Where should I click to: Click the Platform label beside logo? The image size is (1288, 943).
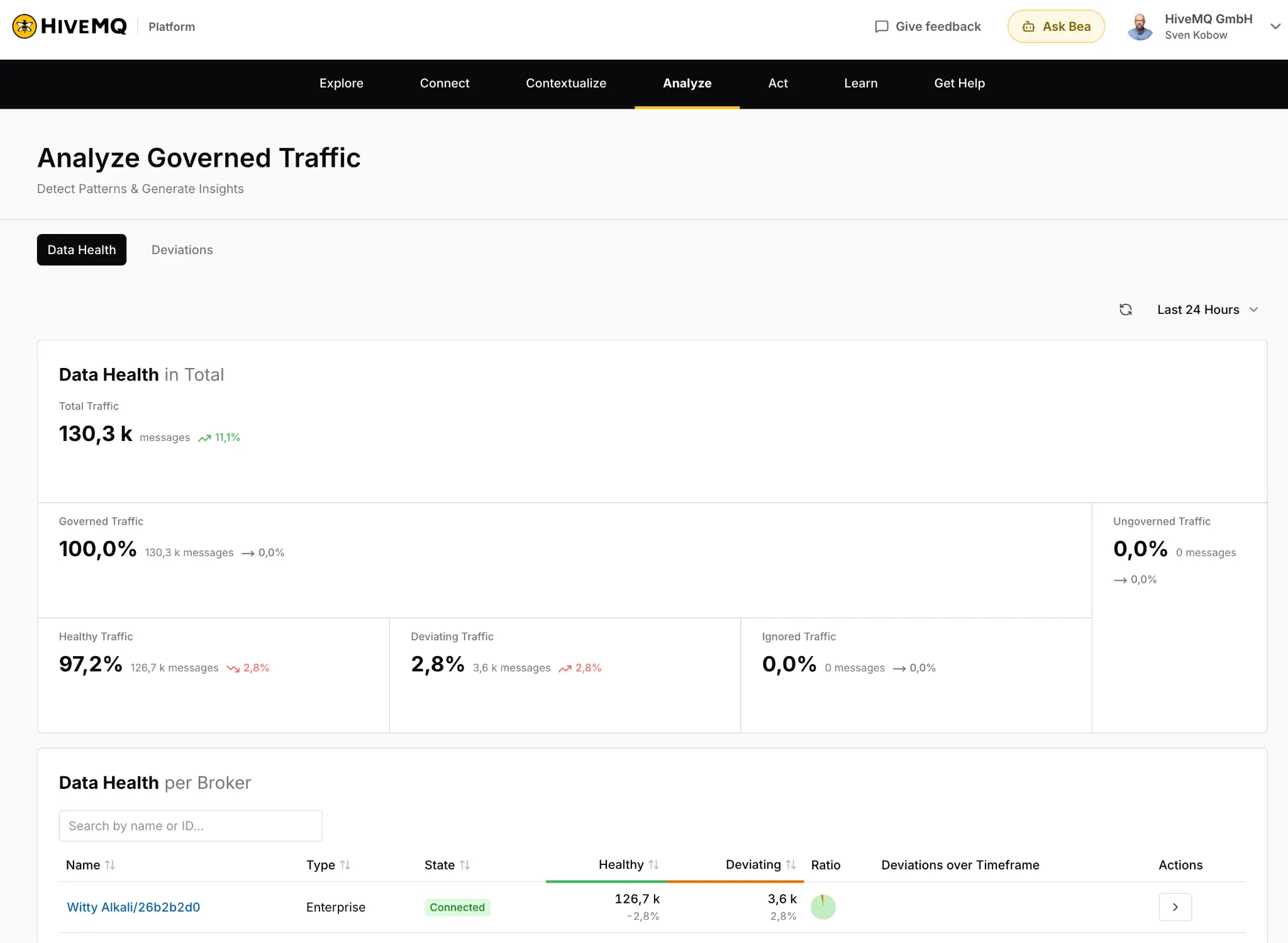tap(172, 26)
